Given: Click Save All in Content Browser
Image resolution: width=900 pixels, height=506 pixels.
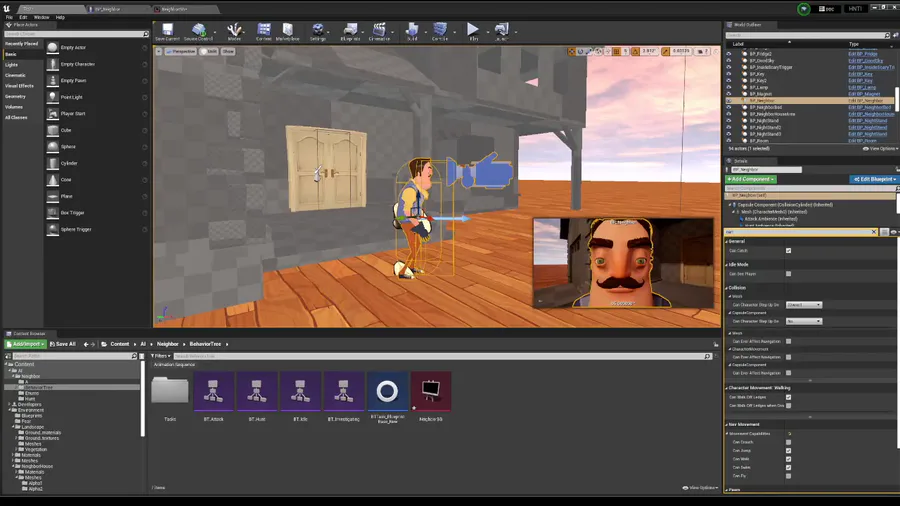Looking at the screenshot, I should coord(63,344).
